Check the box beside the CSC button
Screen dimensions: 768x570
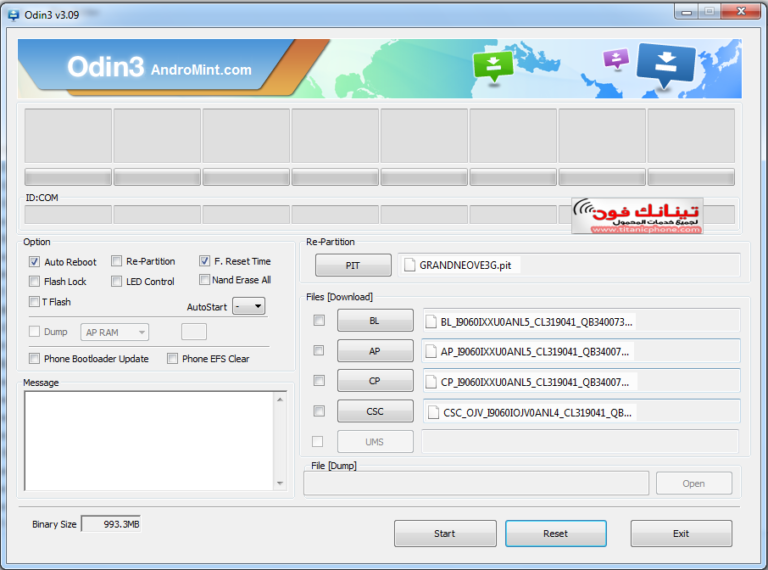click(x=319, y=411)
